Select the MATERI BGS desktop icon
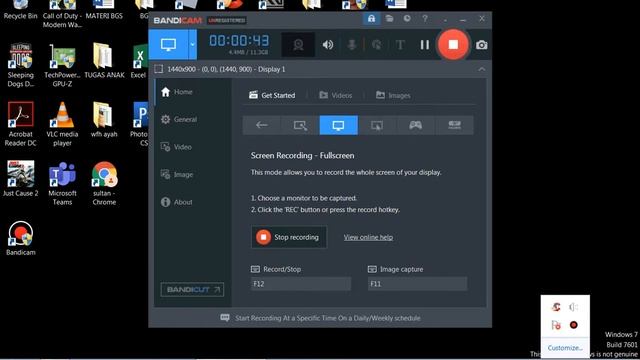The image size is (640, 360). [x=104, y=10]
